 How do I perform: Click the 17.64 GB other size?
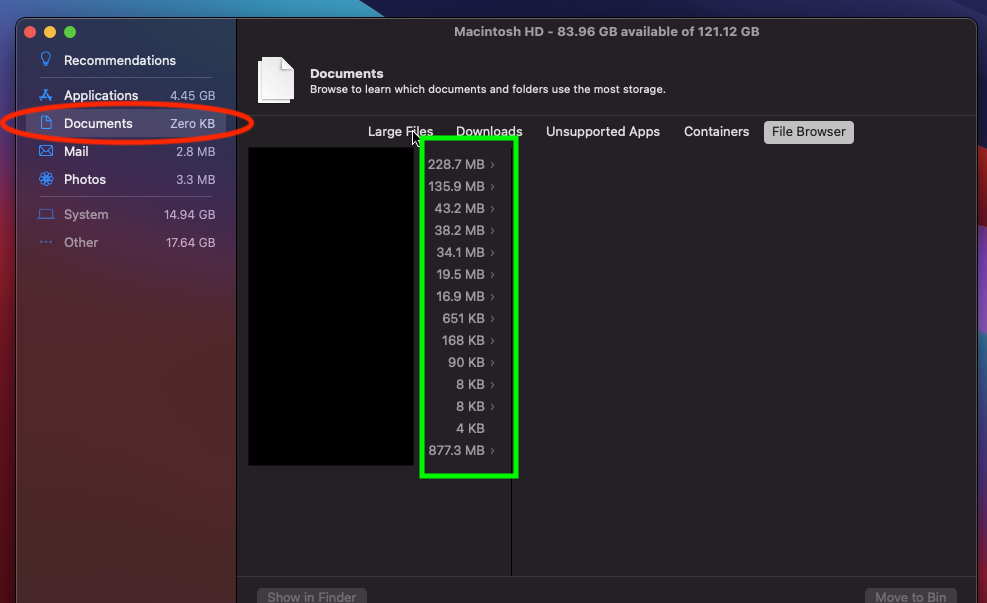click(191, 242)
